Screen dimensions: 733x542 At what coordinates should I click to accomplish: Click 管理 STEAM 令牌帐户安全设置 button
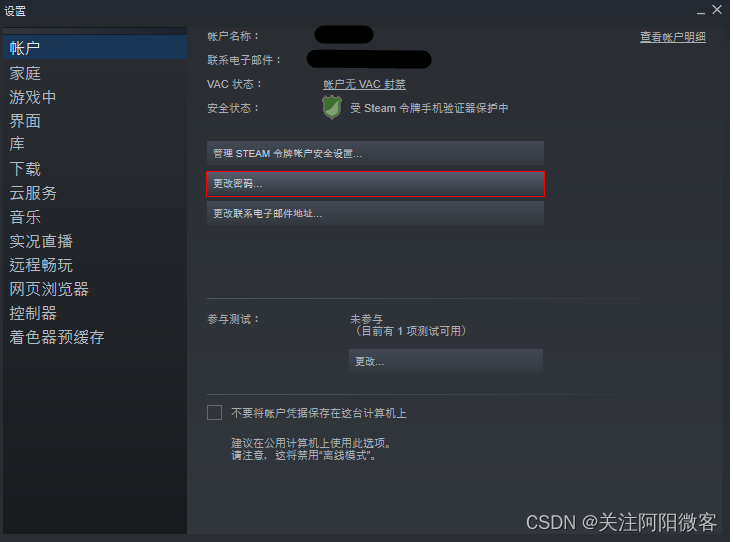[x=375, y=153]
